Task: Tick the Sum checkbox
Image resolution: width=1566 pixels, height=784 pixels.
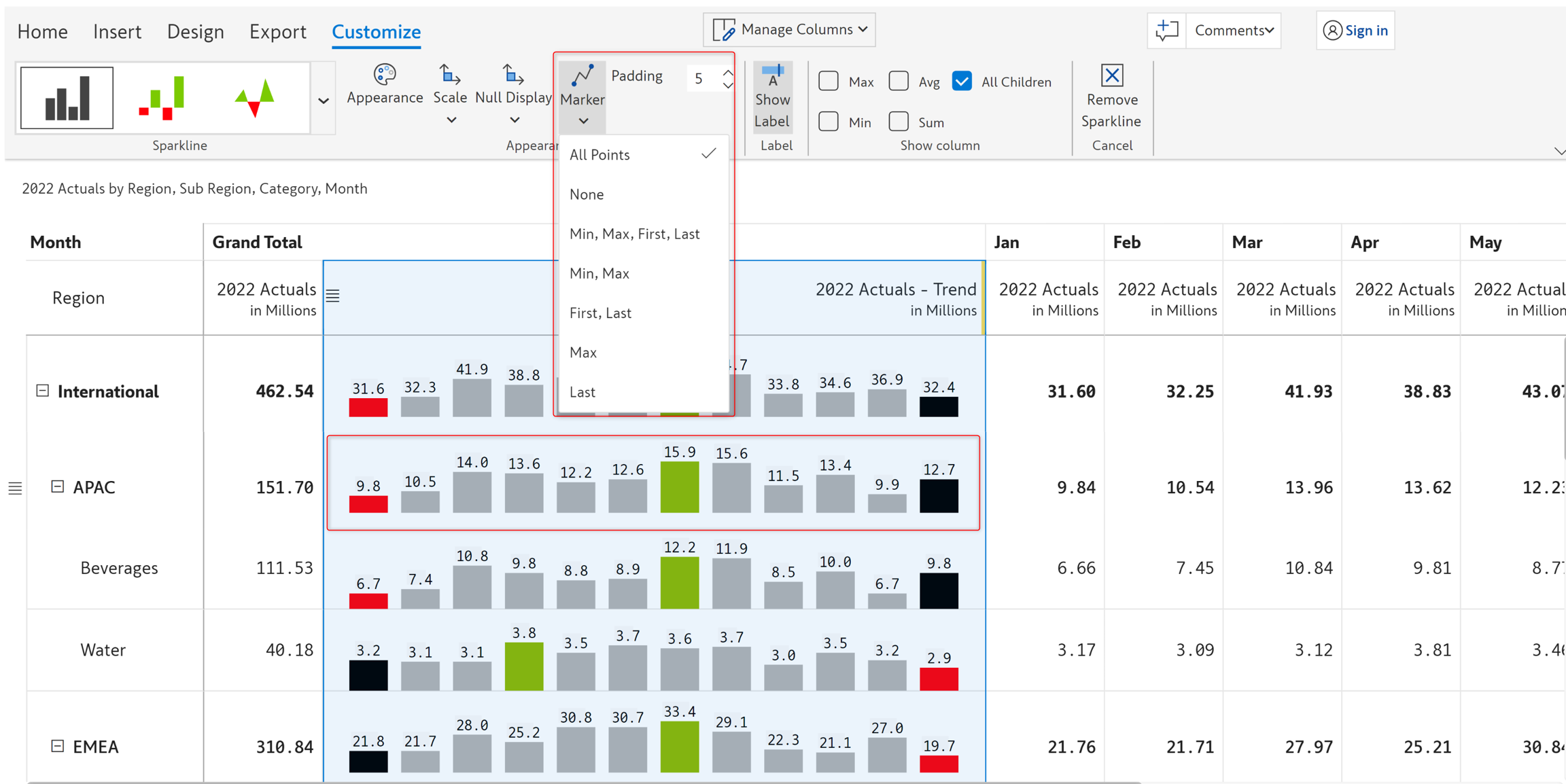Action: click(899, 122)
